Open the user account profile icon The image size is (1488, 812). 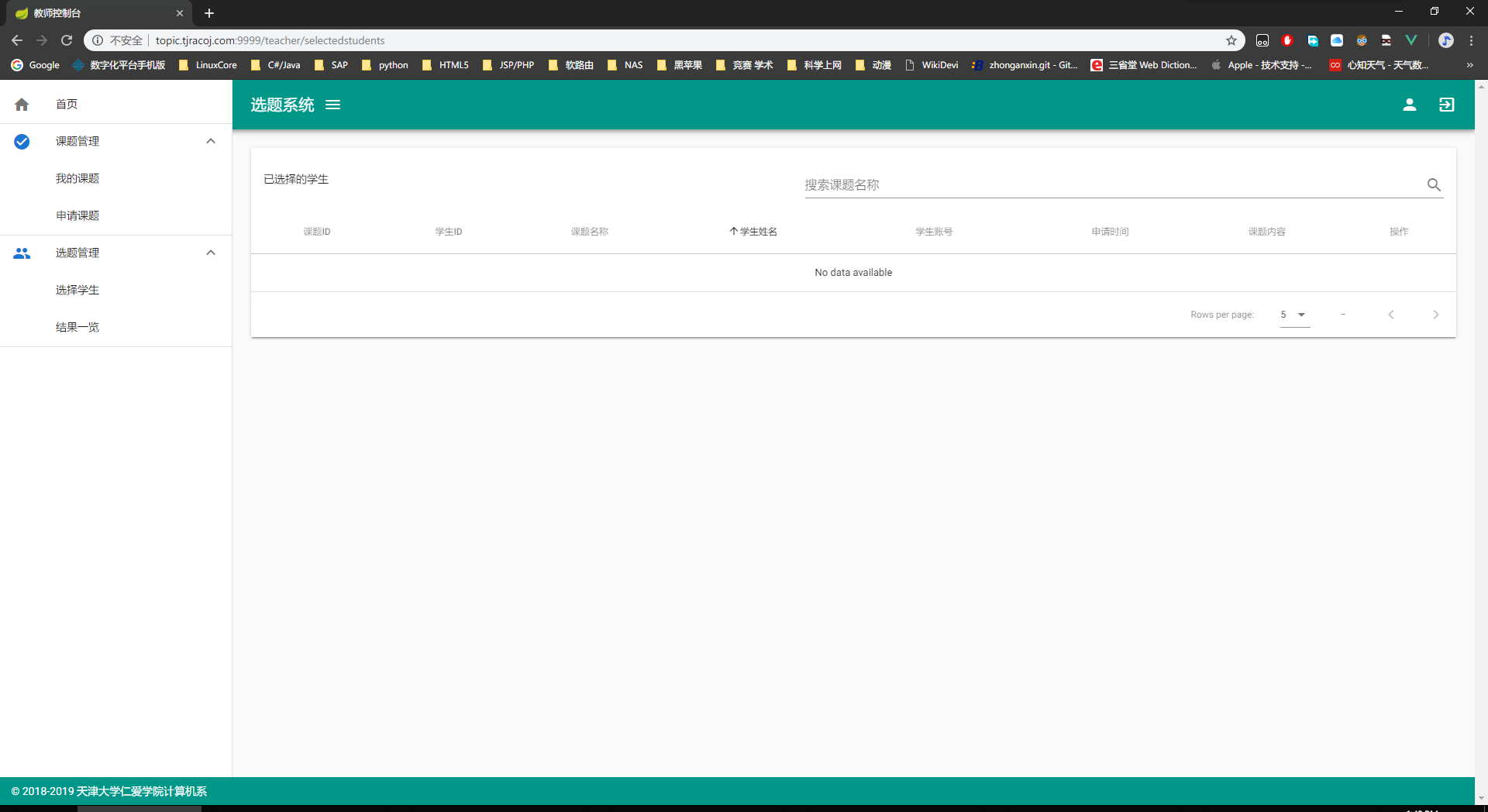(x=1410, y=105)
